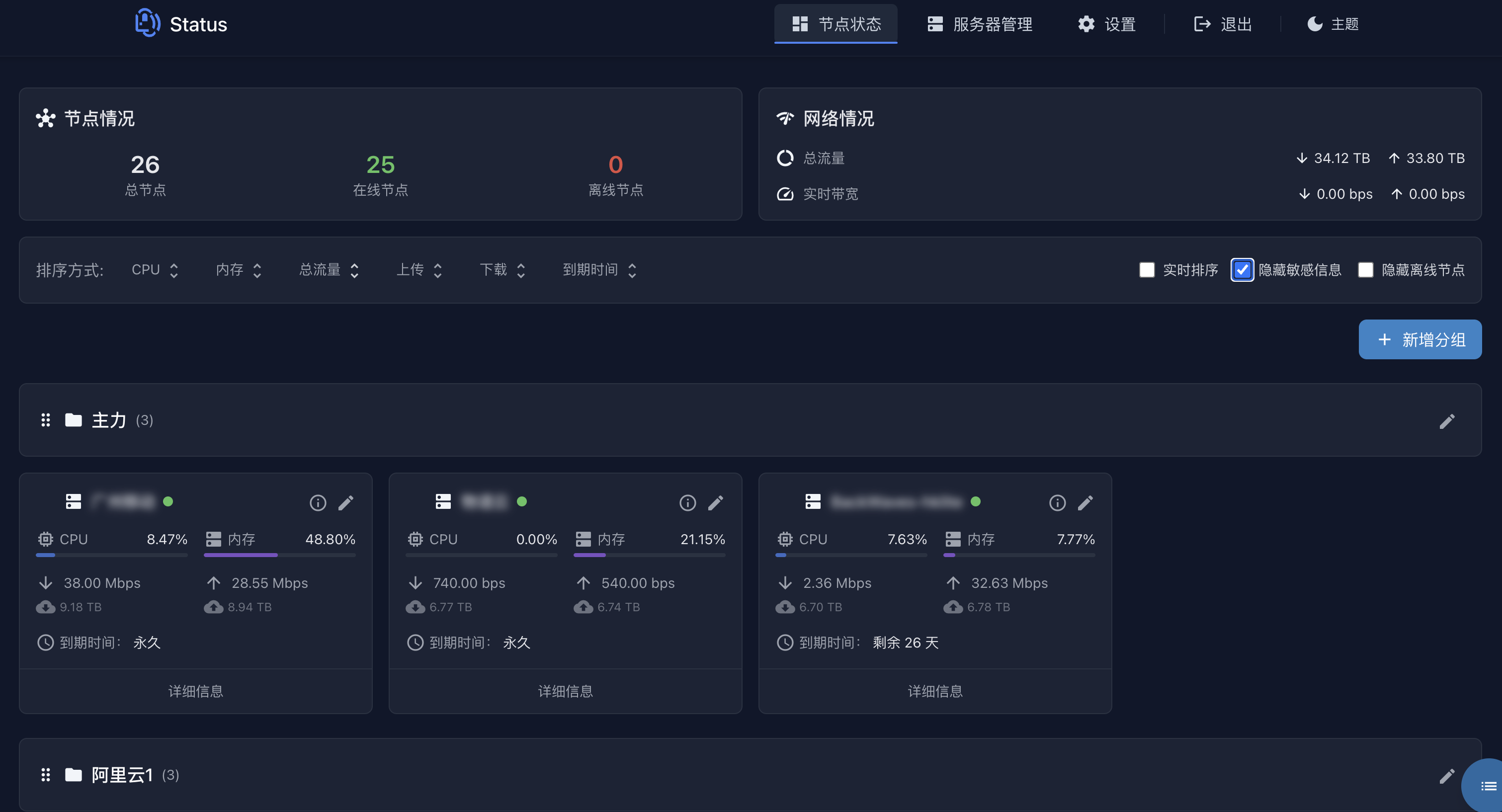This screenshot has height=812, width=1502.
Task: Click memory usage bar showing 21.15%
Action: (650, 555)
